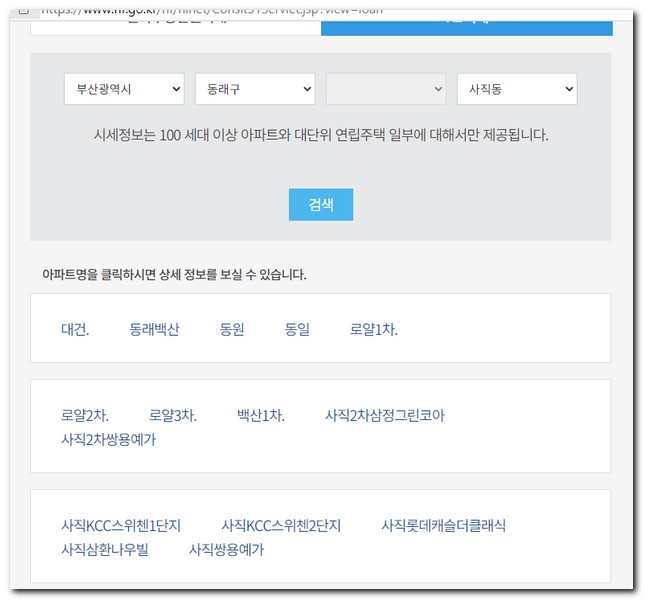Screen dimensions: 645x600
Task: Expand the 동래구 district dropdown
Action: coord(255,89)
